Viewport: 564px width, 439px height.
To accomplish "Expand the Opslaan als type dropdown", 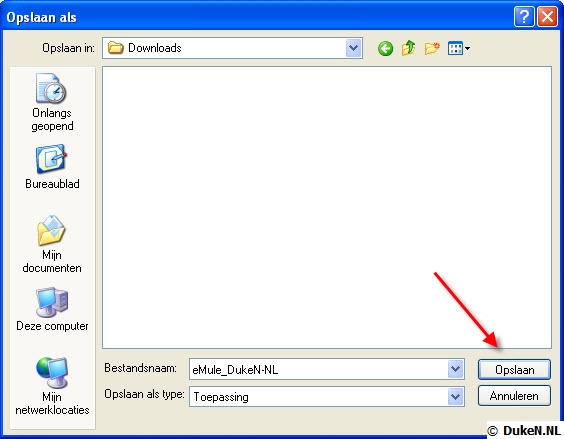I will (455, 397).
